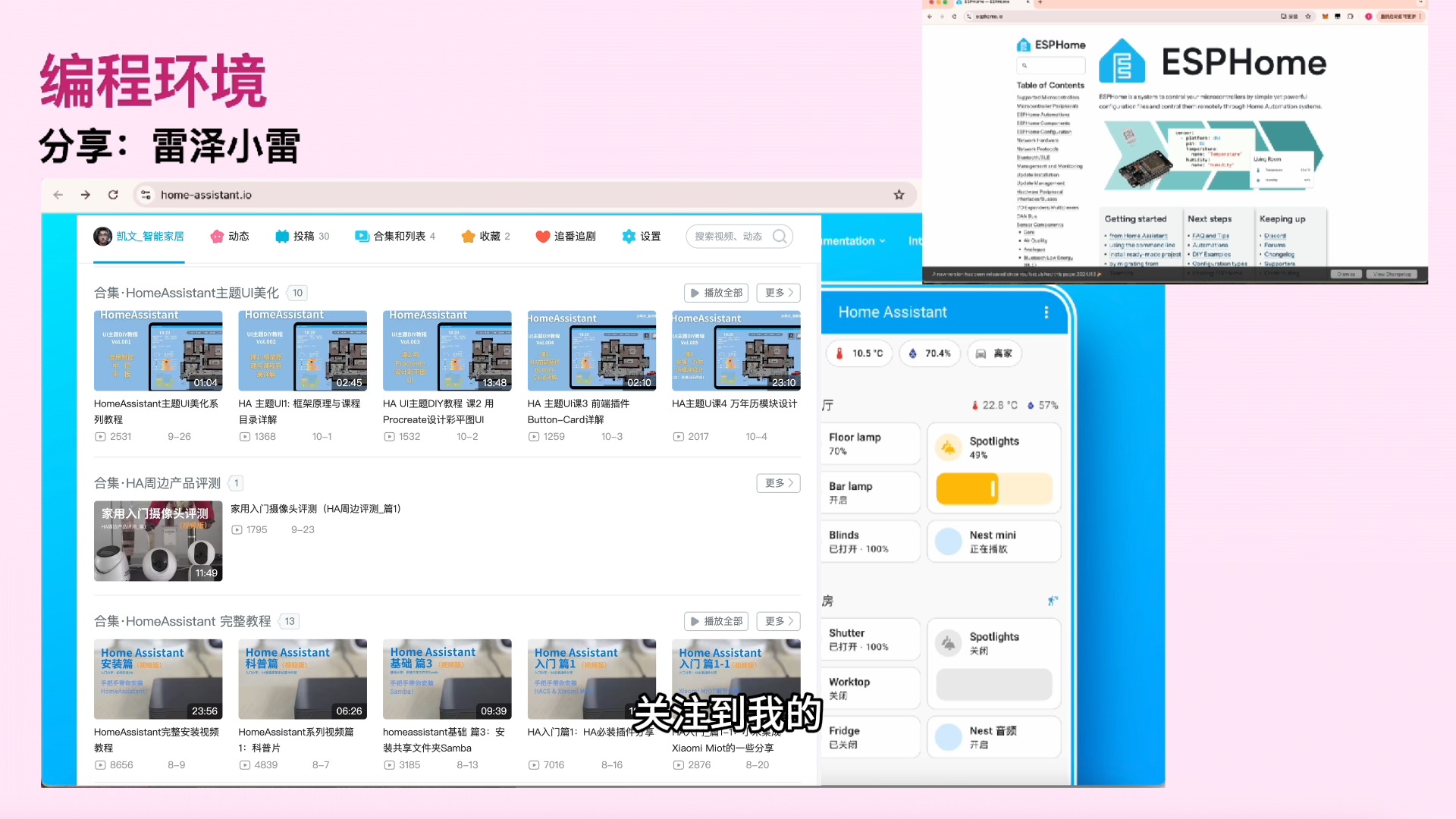The height and width of the screenshot is (819, 1456).
Task: Click the browser reload icon
Action: coord(113,195)
